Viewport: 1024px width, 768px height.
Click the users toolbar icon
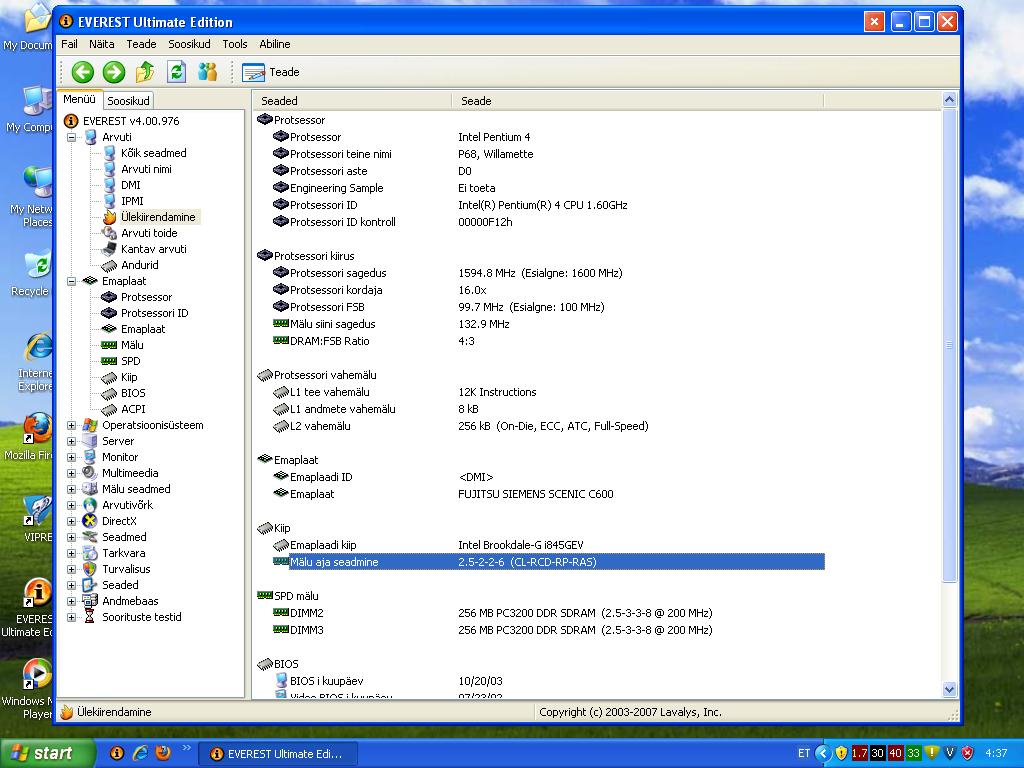208,72
